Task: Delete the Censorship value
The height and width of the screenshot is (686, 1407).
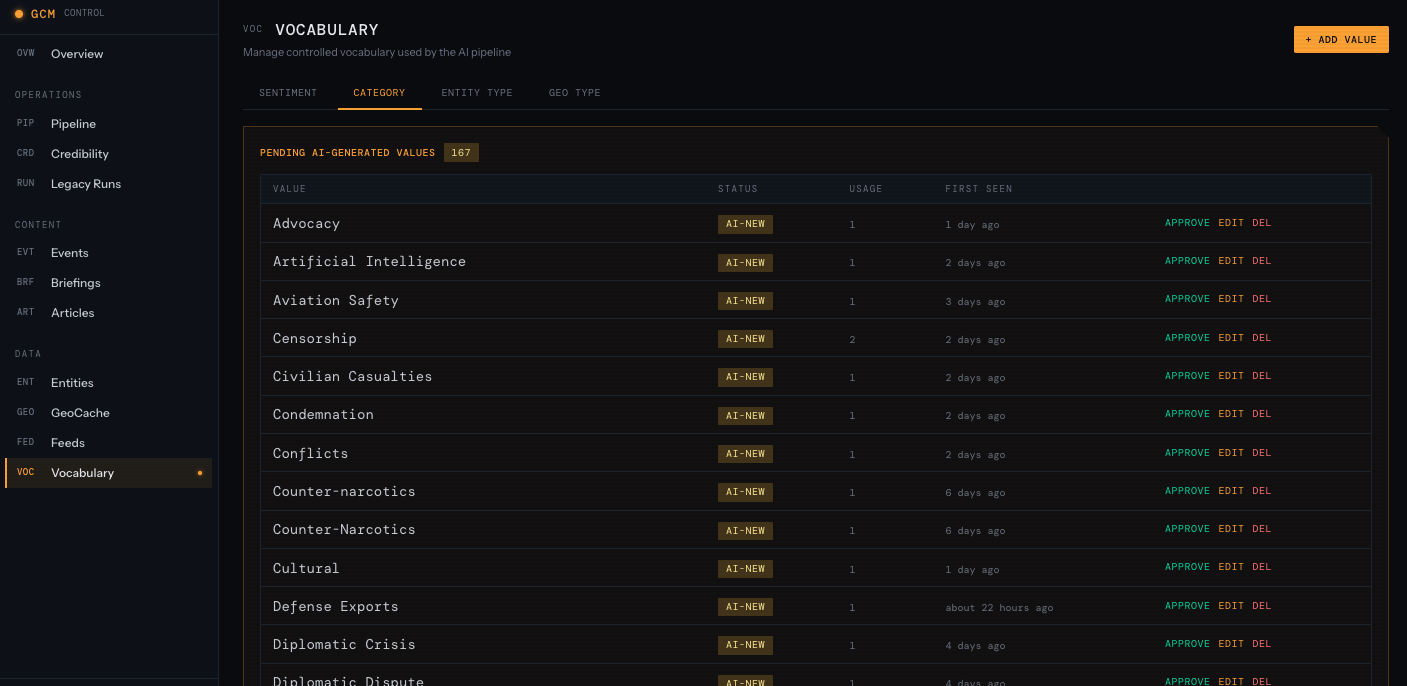Action: click(x=1261, y=338)
